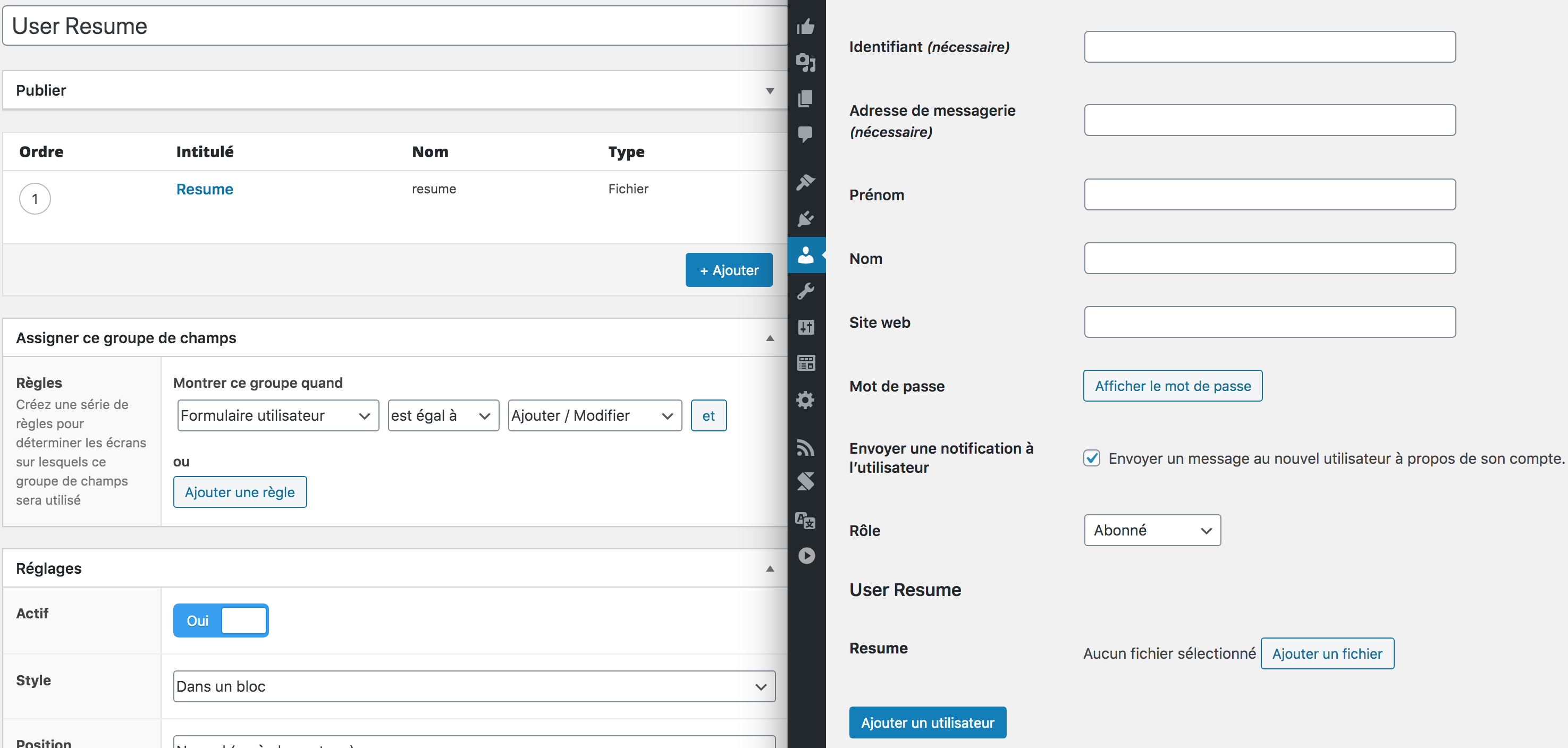Click 'Afficher le mot de passe' button
This screenshot has height=748, width=1568.
1173,386
